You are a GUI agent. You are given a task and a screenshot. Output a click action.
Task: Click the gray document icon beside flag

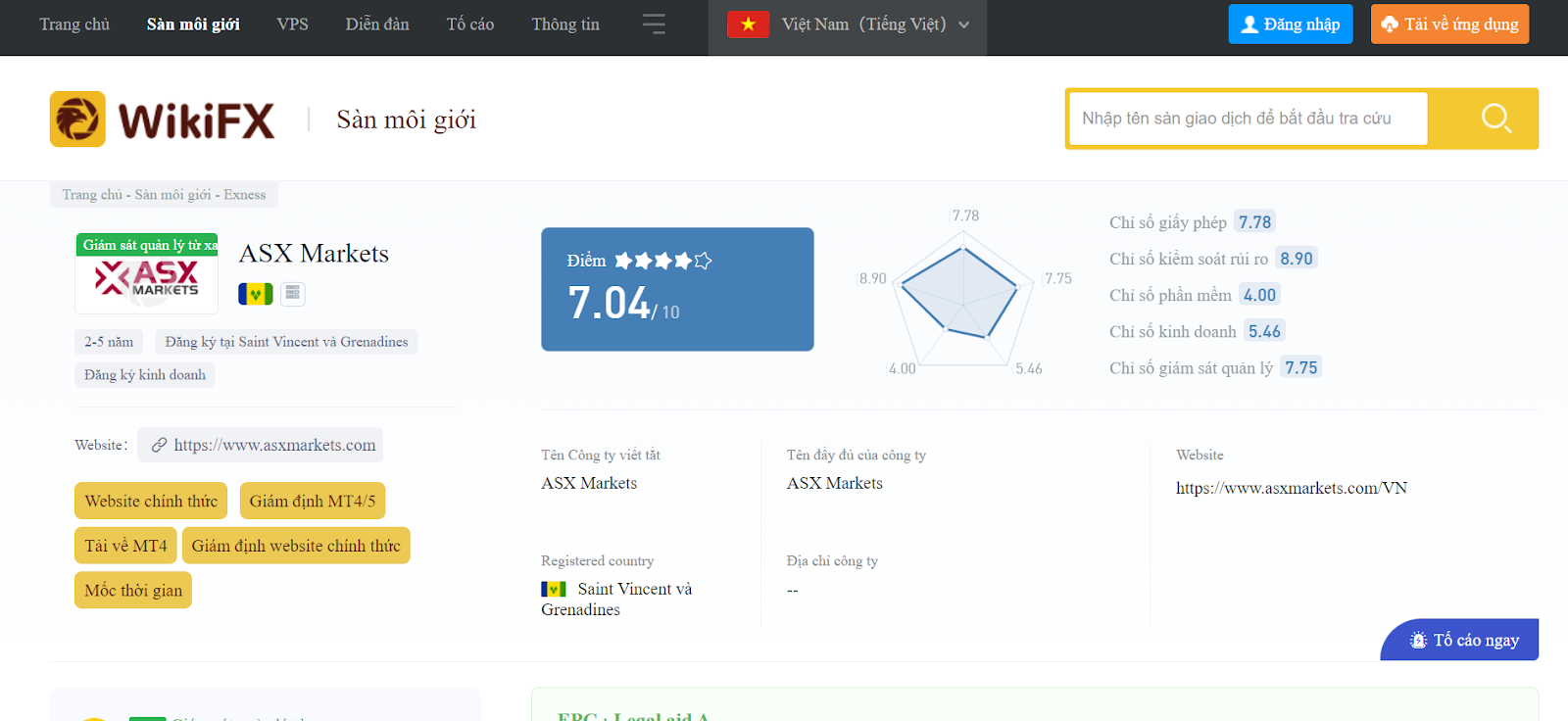[x=292, y=293]
